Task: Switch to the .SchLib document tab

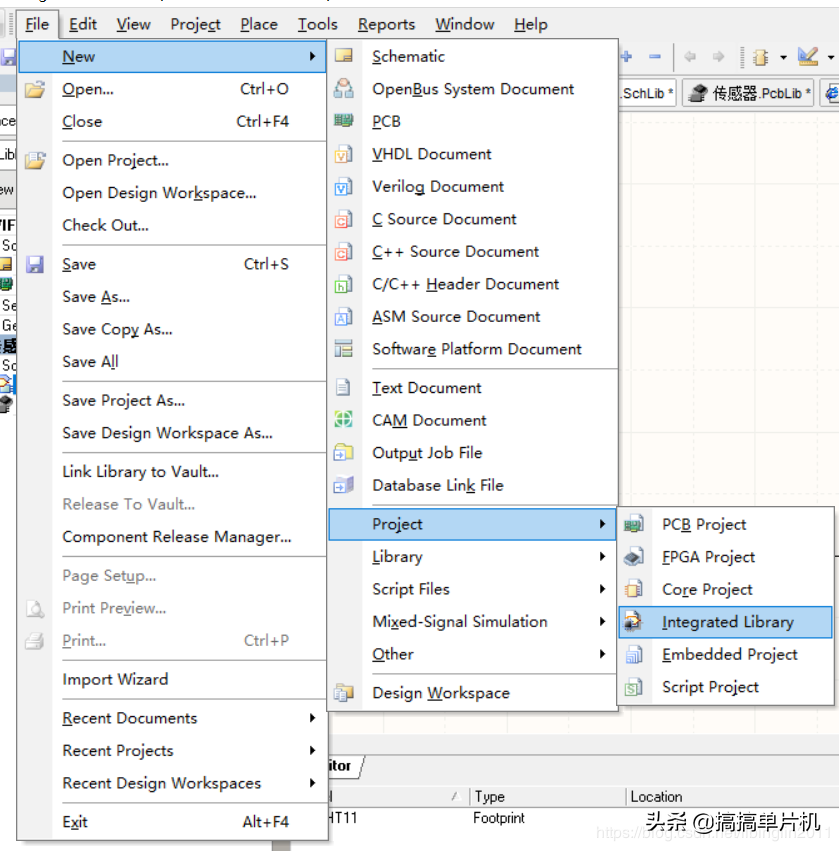Action: point(647,93)
